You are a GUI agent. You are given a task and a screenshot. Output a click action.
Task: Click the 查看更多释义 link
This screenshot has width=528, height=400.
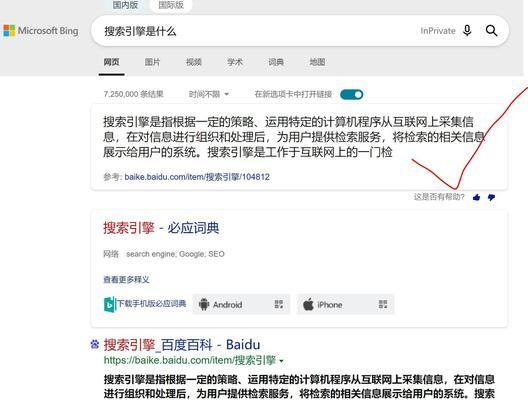[126, 279]
